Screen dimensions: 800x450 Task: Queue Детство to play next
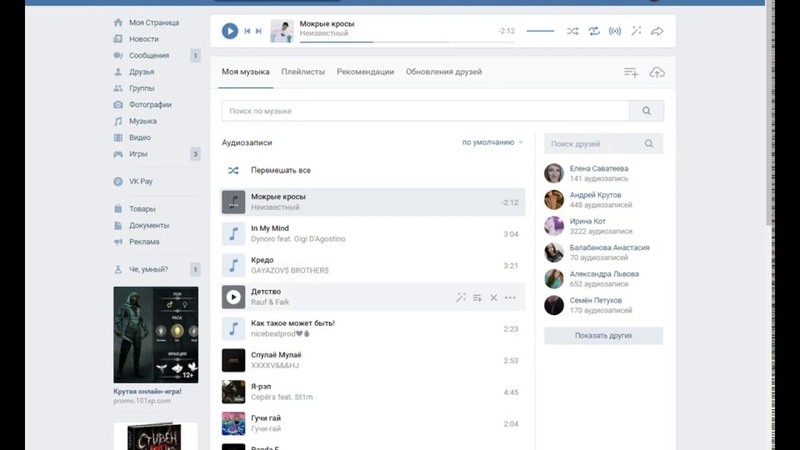tap(477, 297)
